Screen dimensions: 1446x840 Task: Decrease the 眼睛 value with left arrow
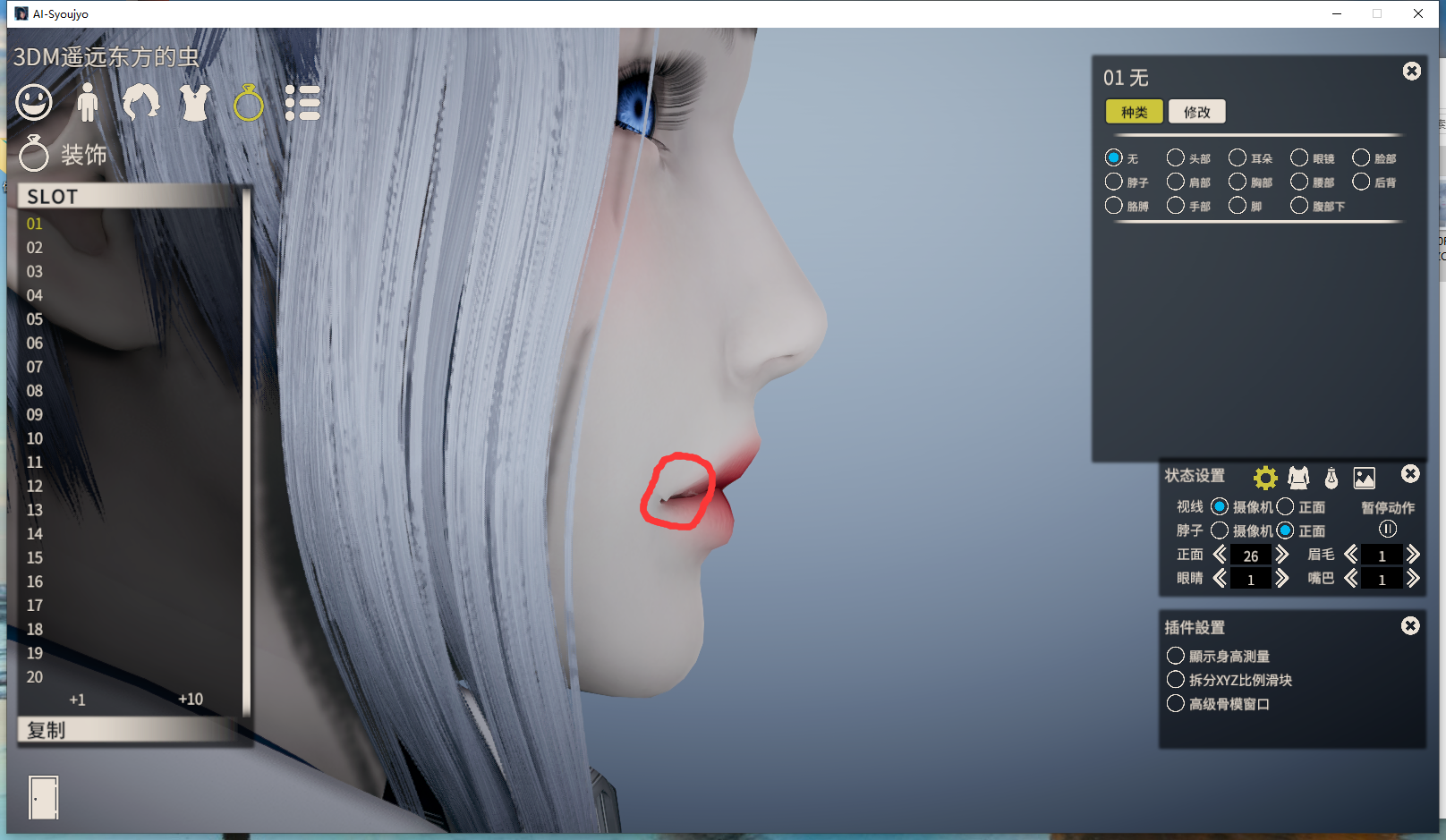click(x=1220, y=579)
